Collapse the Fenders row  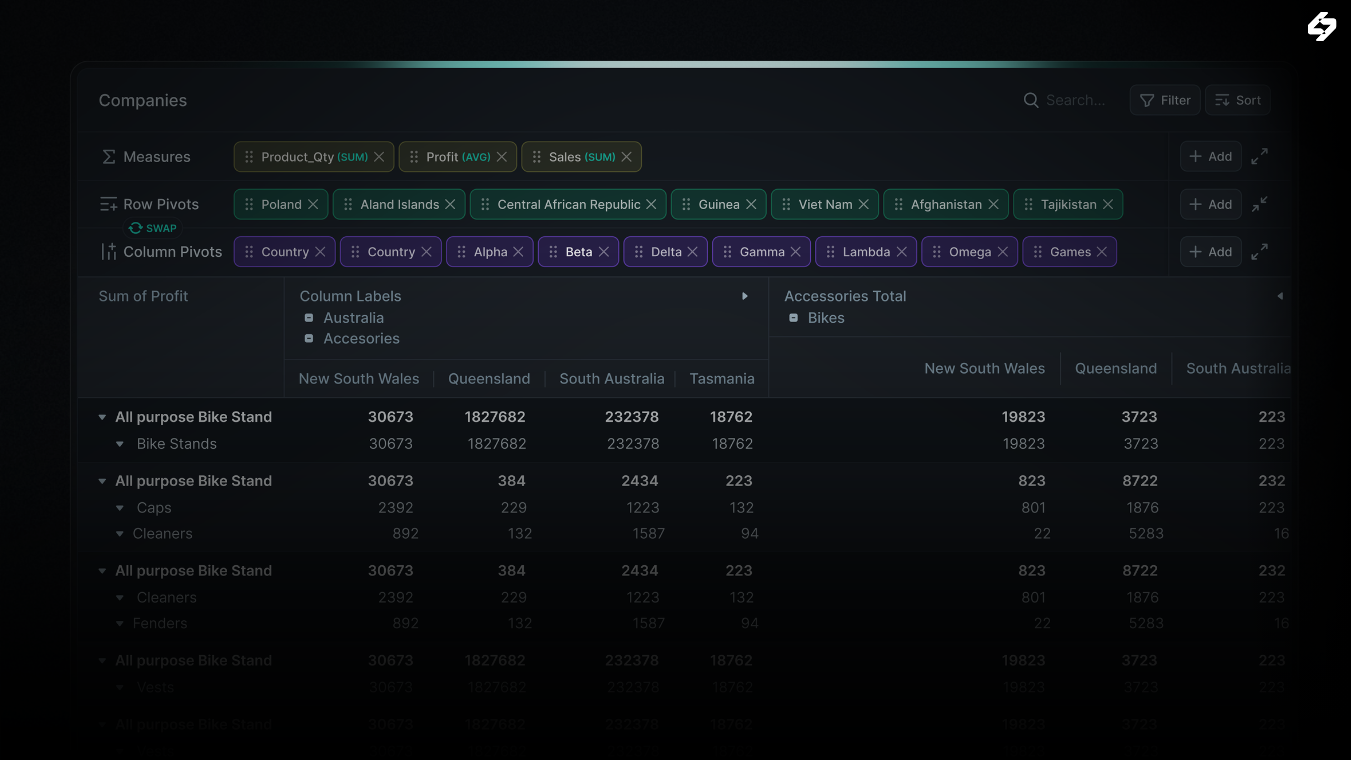[x=120, y=624]
